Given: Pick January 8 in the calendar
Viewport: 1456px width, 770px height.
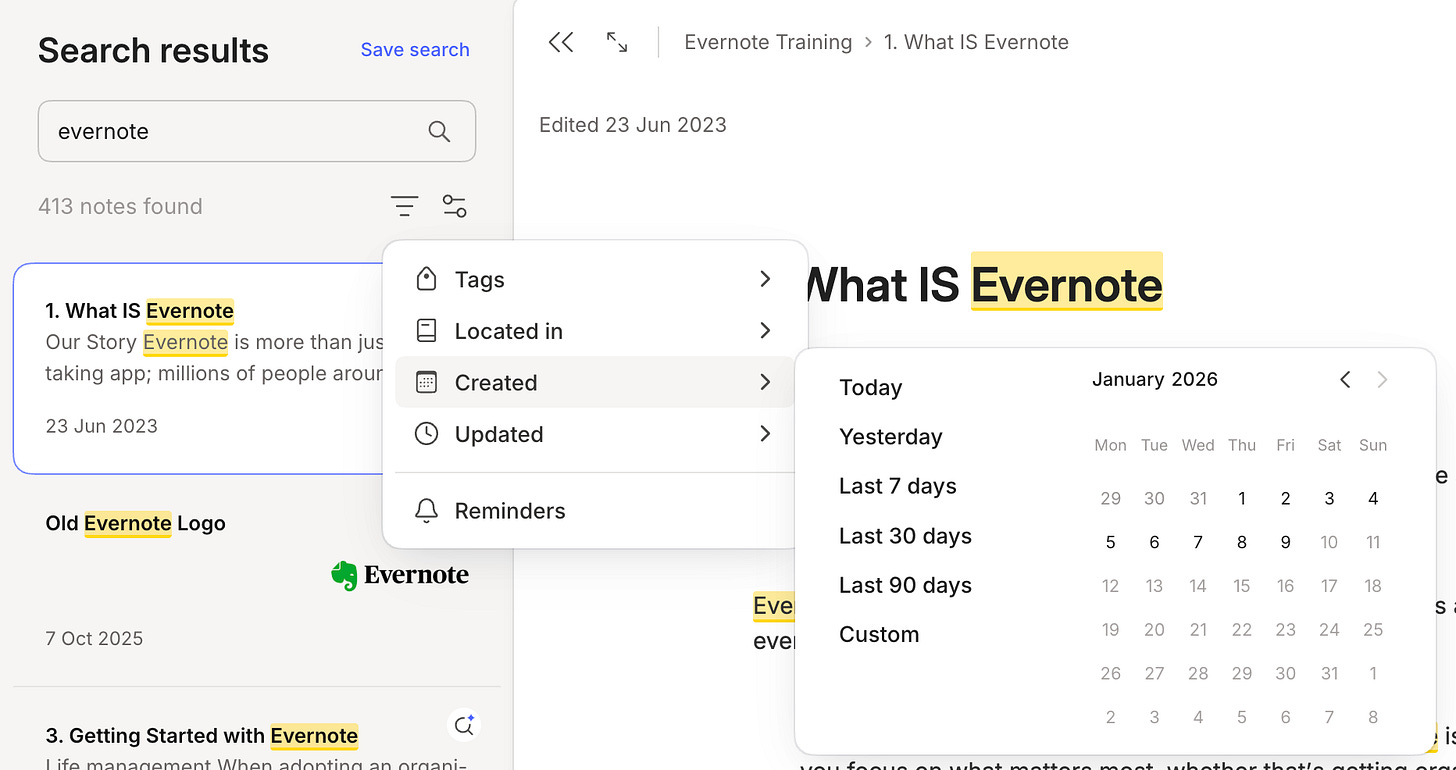Looking at the screenshot, I should point(1242,542).
